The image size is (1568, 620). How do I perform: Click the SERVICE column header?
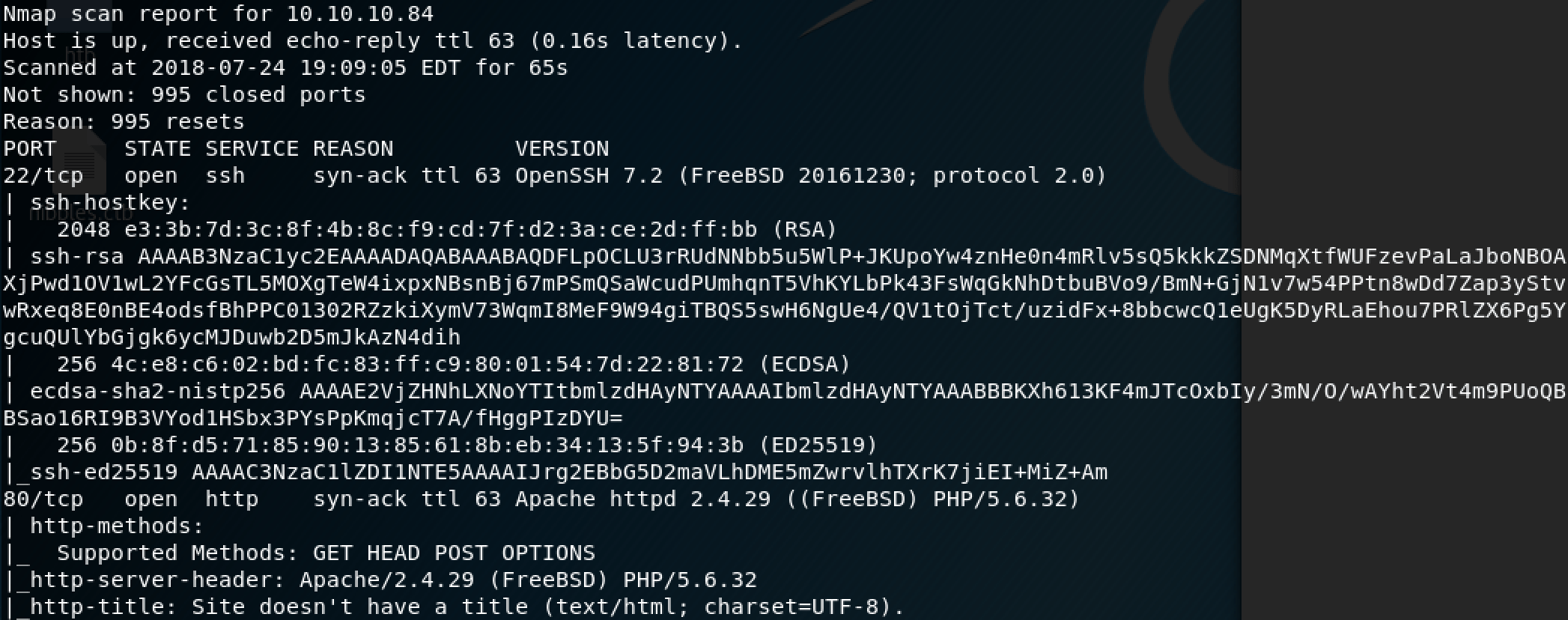coord(252,149)
